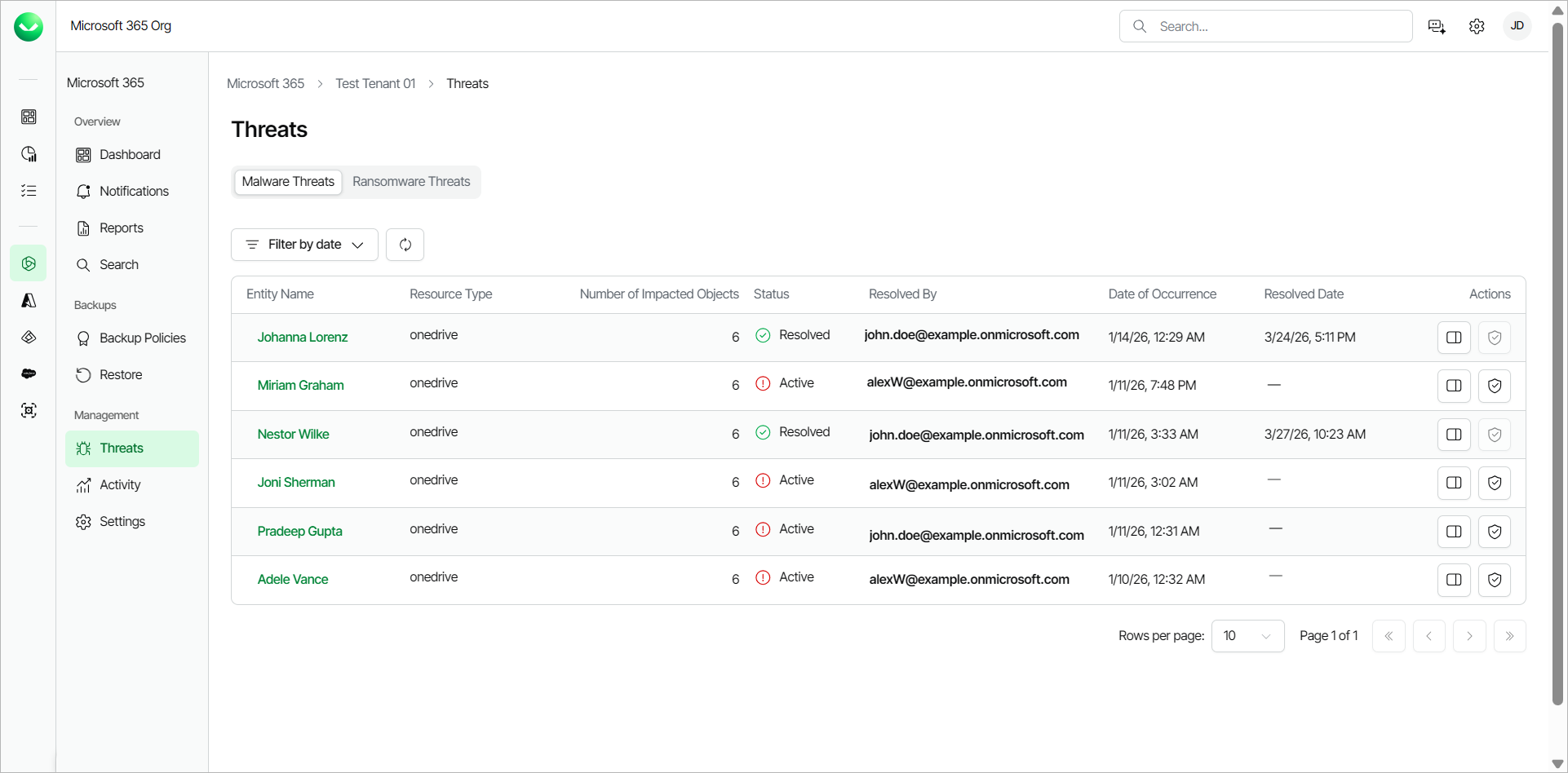Click the Test Tenant 01 breadcrumb
The height and width of the screenshot is (773, 1568).
375,84
